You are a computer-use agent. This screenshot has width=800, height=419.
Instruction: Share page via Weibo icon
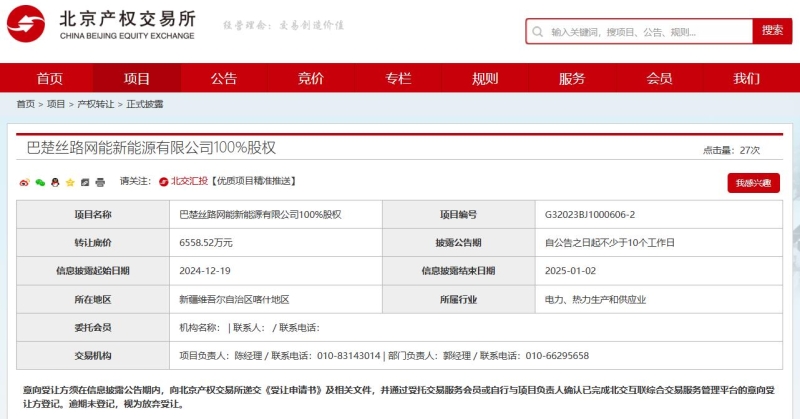pos(24,182)
